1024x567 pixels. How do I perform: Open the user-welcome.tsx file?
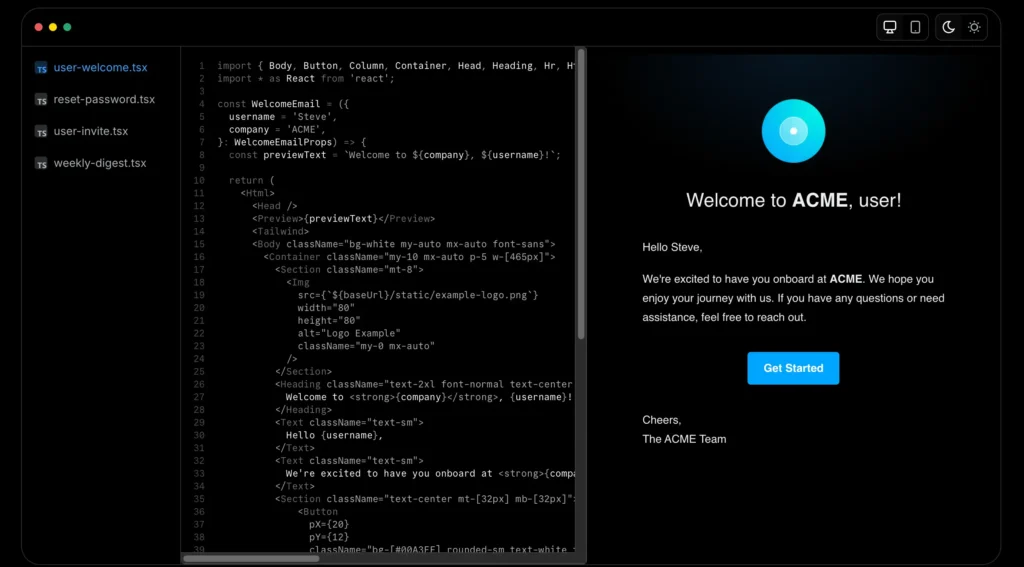coord(100,68)
